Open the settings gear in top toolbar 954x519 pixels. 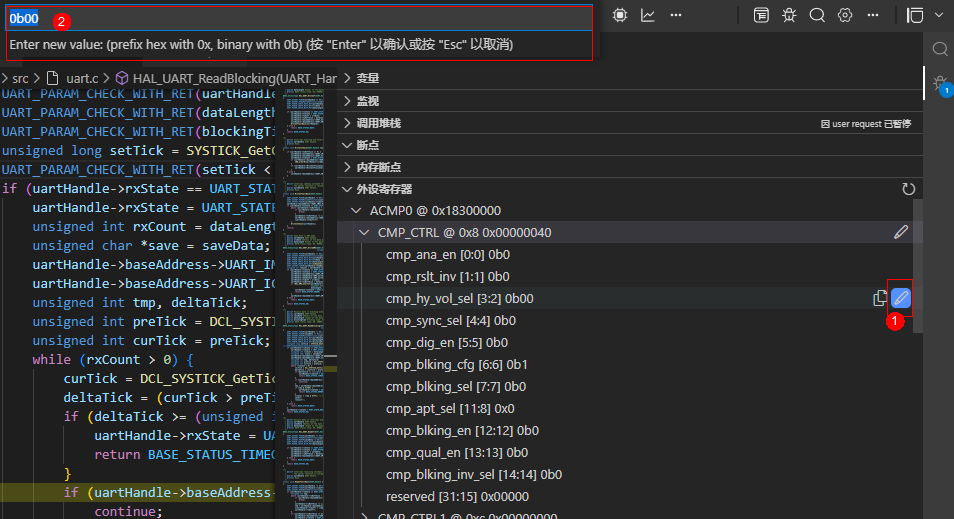(845, 15)
